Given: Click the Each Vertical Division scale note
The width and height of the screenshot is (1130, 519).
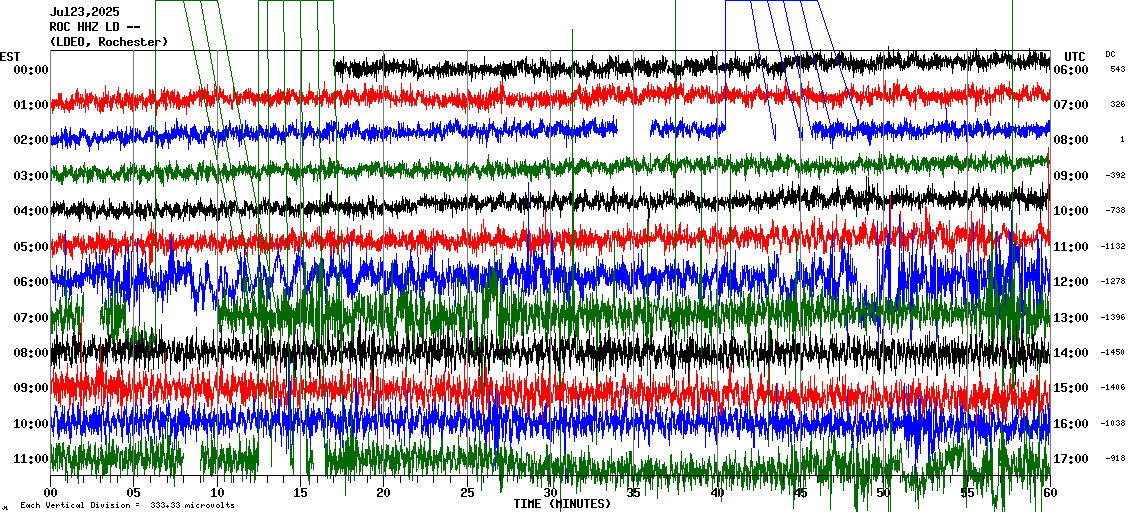Looking at the screenshot, I should pyautogui.click(x=127, y=506).
